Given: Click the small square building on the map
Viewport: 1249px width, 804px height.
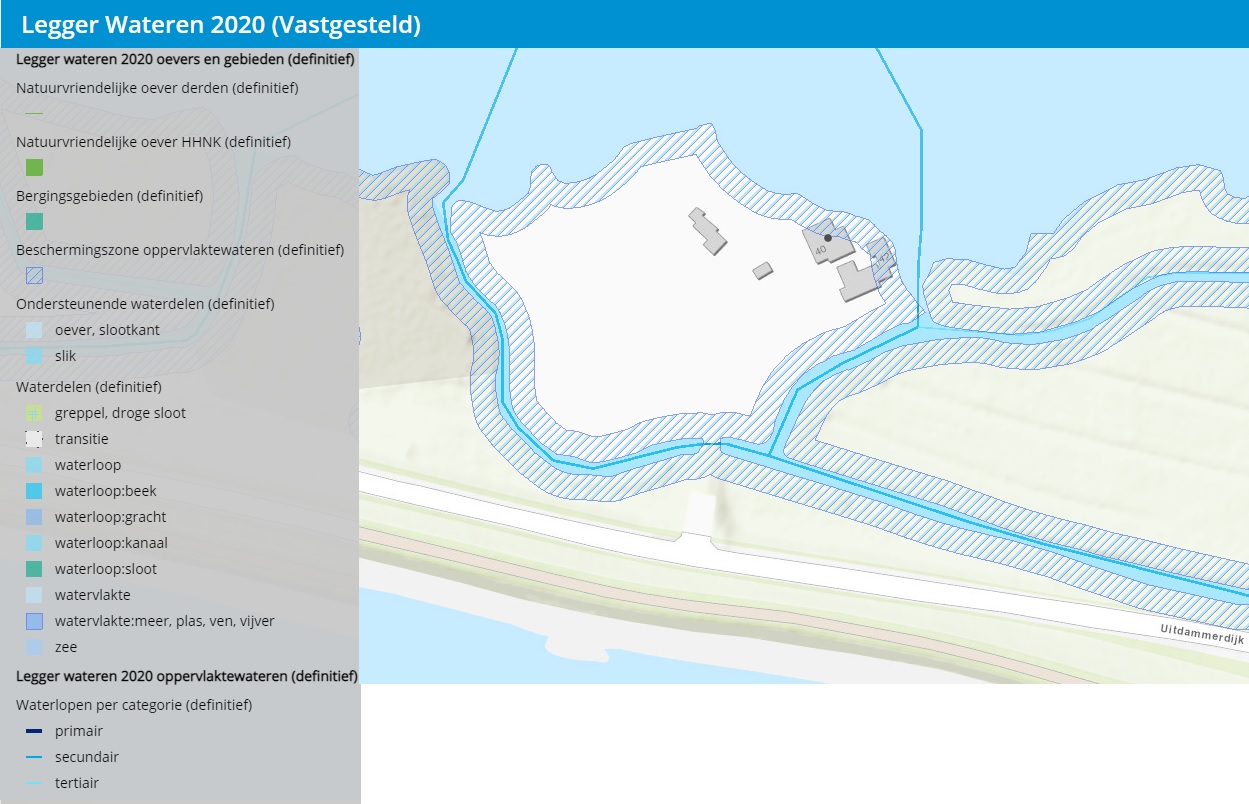Looking at the screenshot, I should (763, 270).
